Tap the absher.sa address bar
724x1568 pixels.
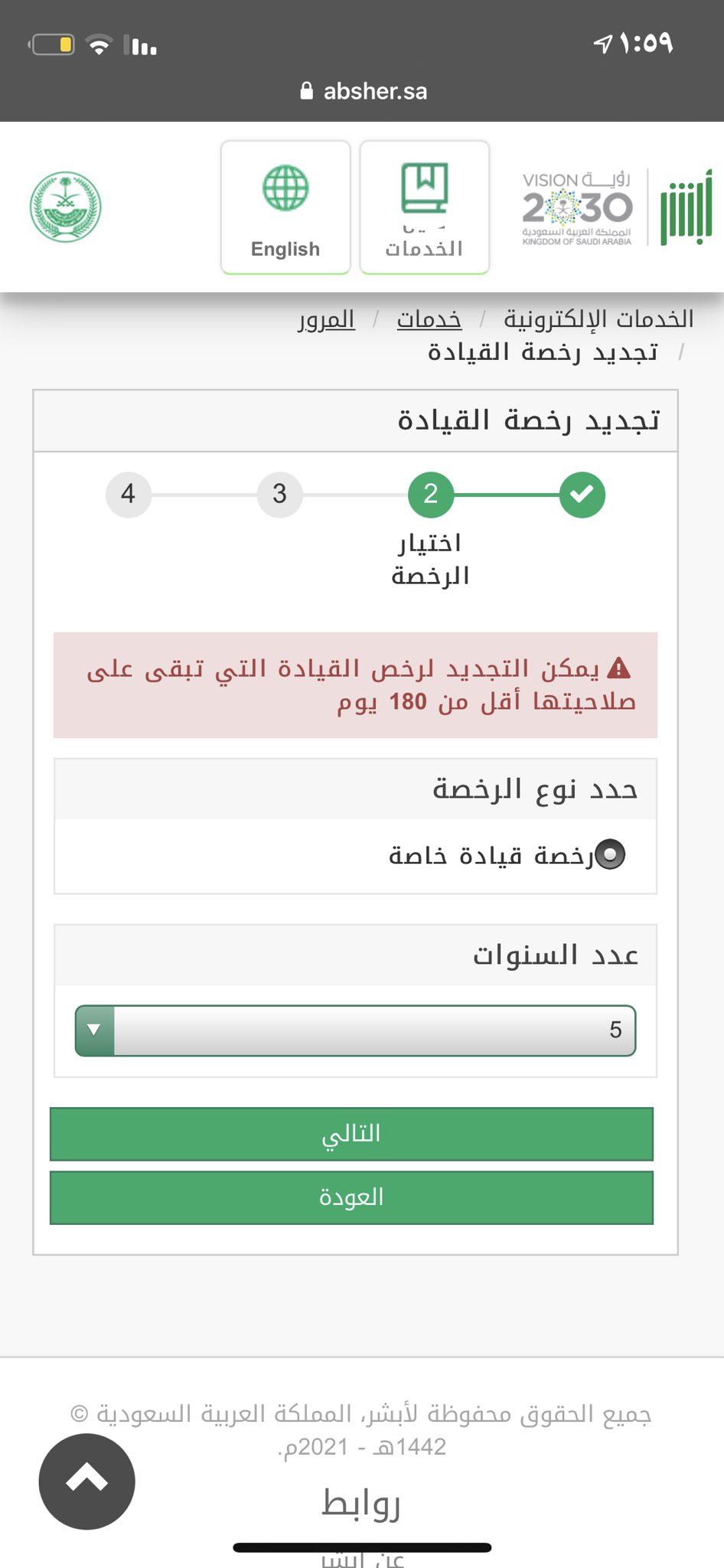(x=364, y=91)
